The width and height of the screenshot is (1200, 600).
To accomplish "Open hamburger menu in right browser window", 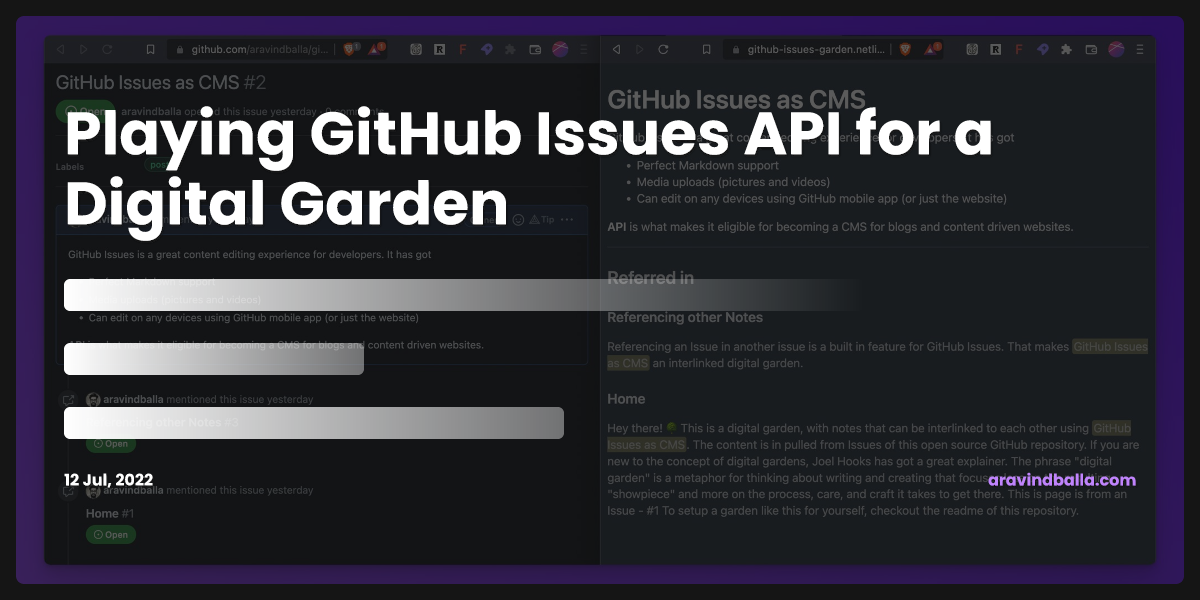I will 1140,49.
